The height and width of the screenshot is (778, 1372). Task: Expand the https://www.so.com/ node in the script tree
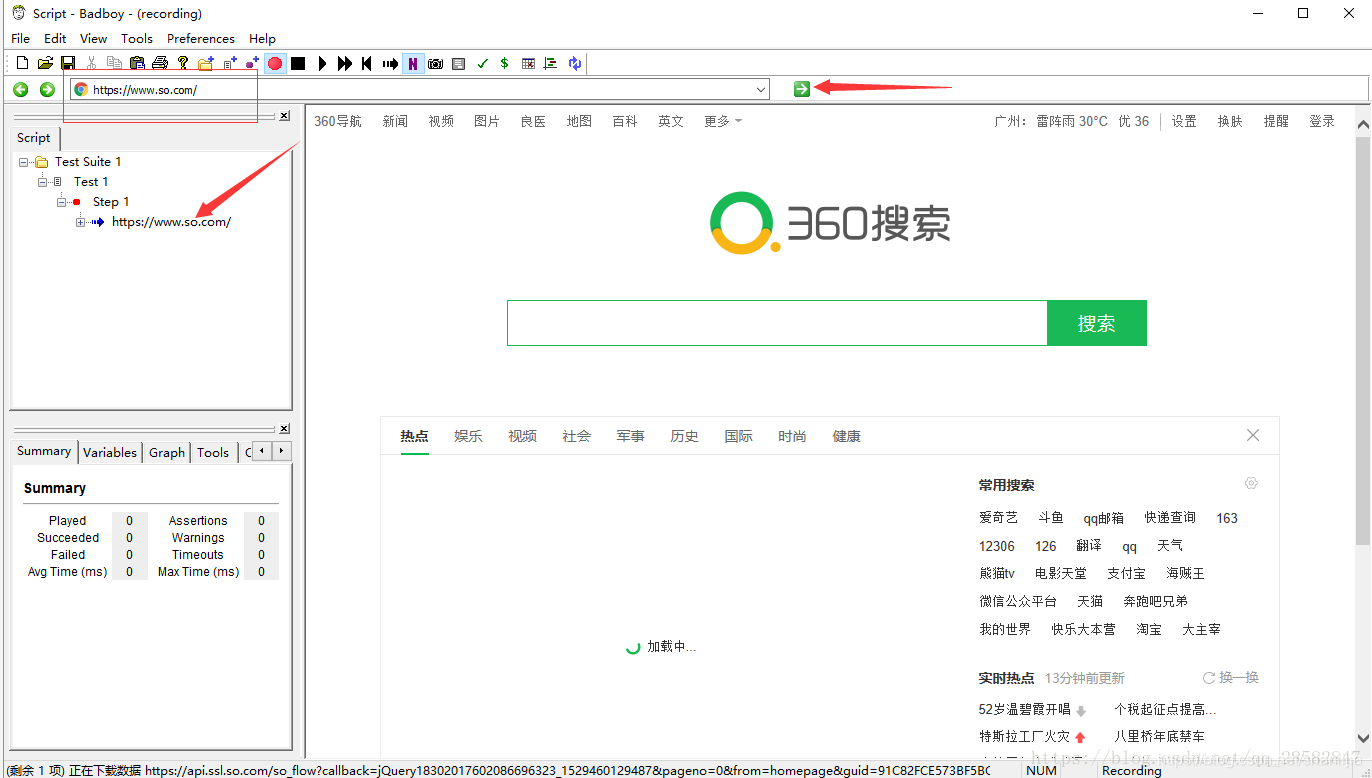point(80,221)
